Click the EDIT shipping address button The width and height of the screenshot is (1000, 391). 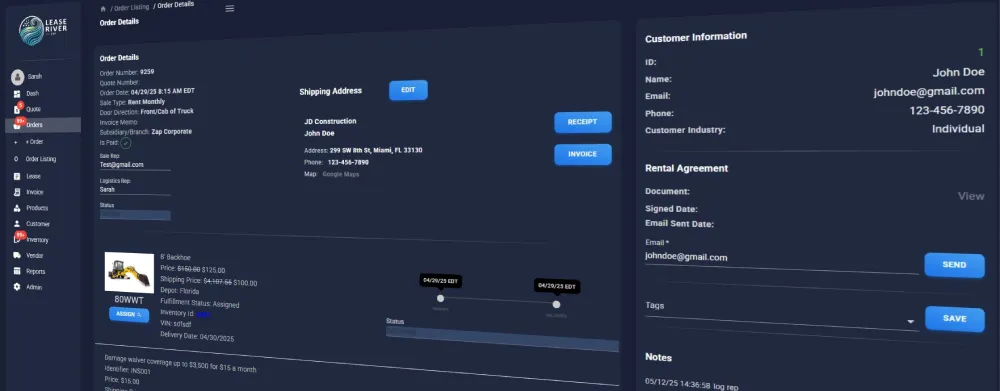[x=408, y=90]
